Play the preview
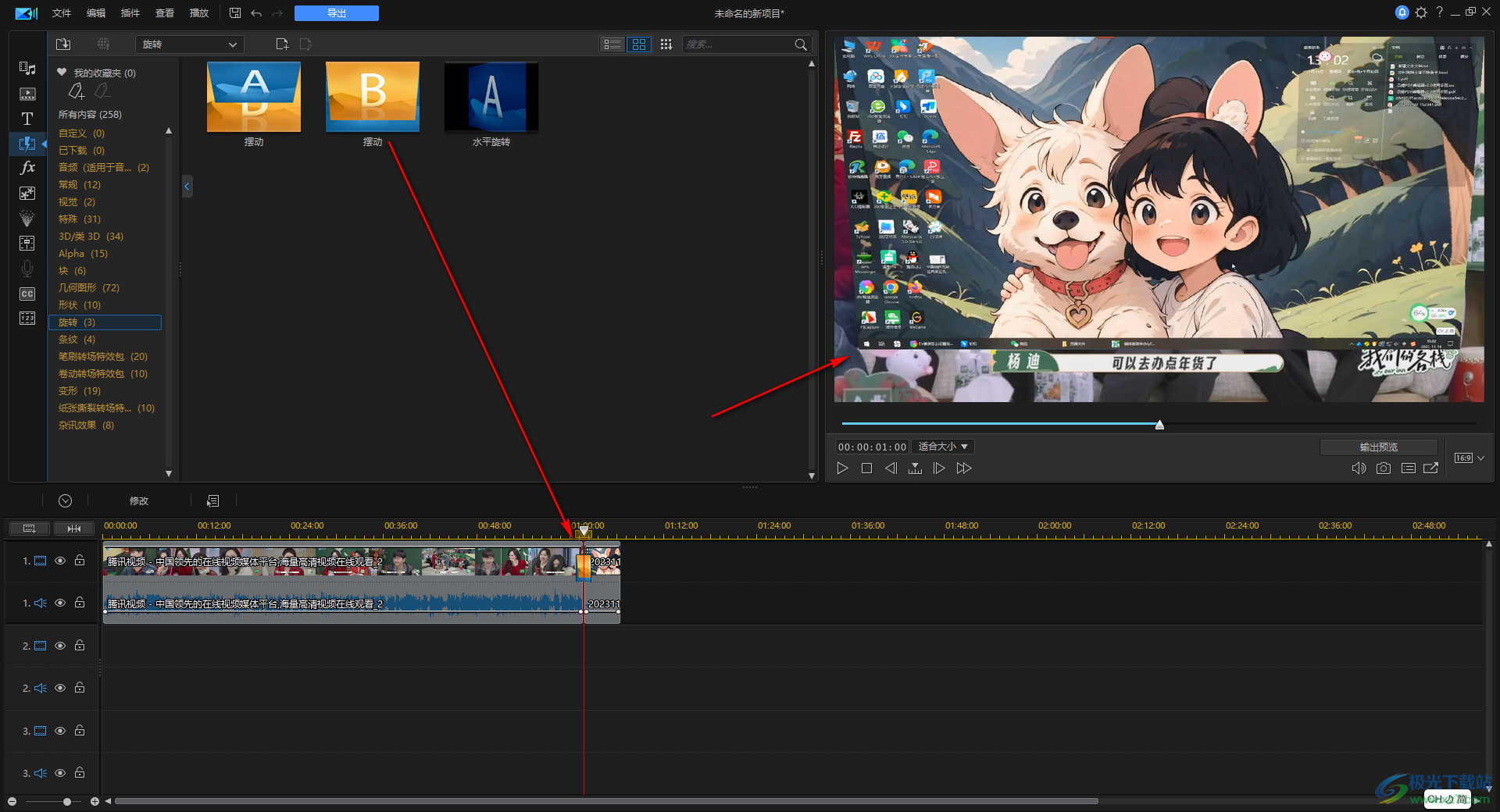 (842, 468)
